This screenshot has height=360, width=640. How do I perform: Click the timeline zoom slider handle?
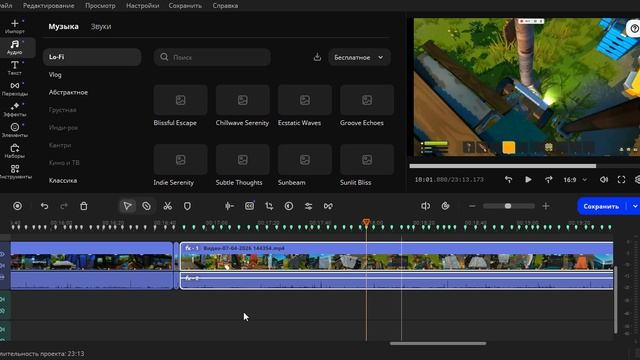508,206
